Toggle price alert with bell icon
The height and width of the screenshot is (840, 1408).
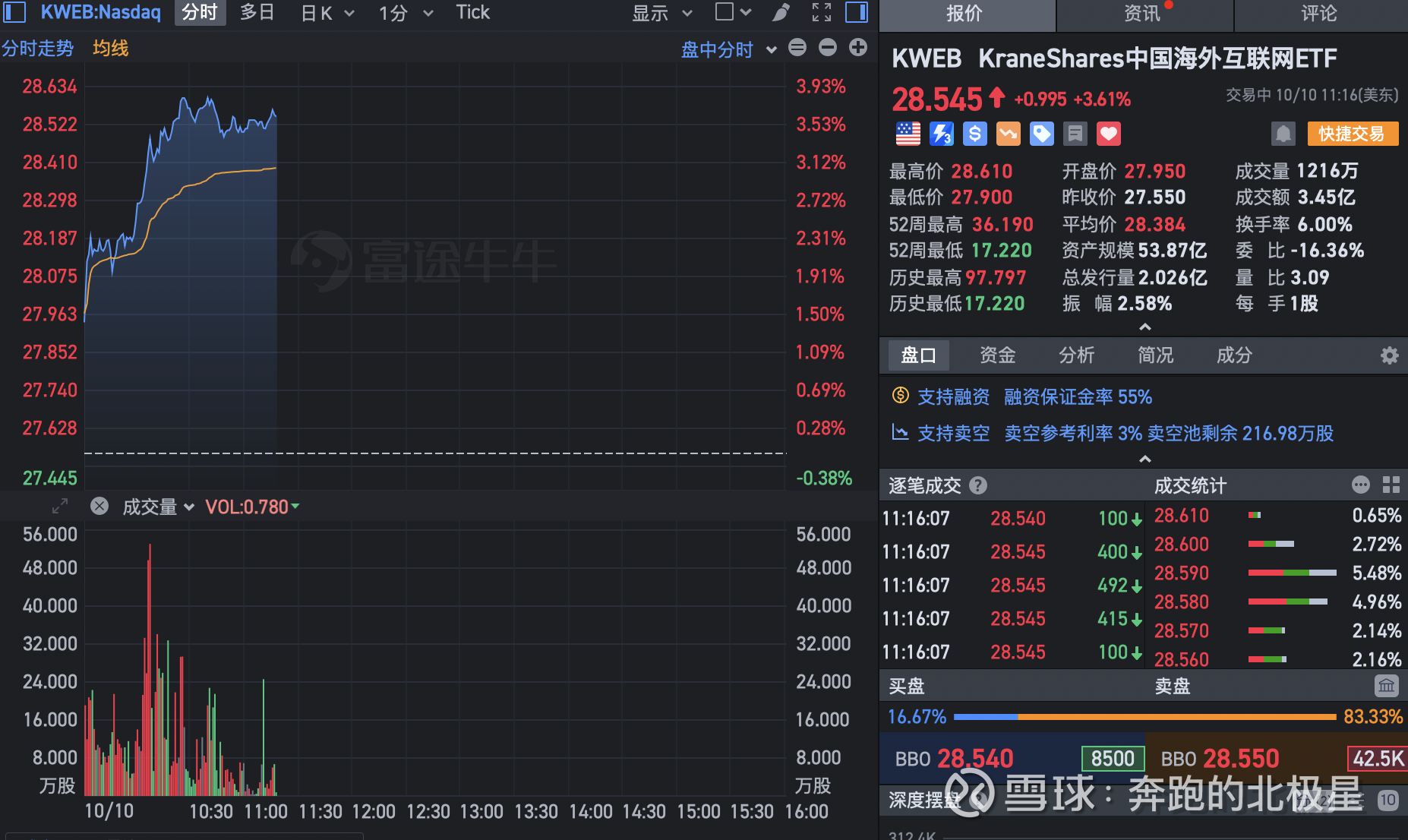[x=1284, y=134]
